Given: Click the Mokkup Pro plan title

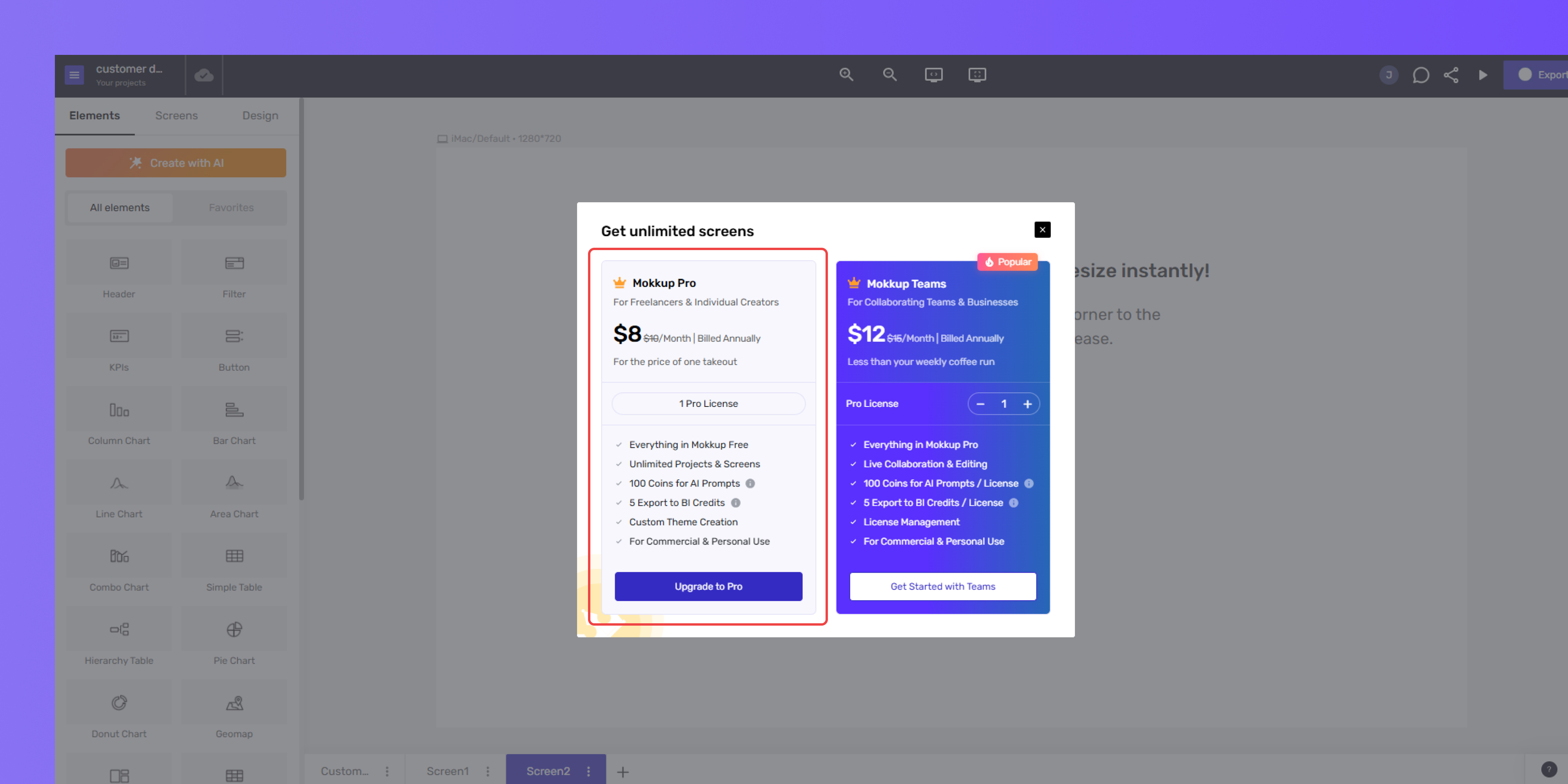Looking at the screenshot, I should 664,283.
